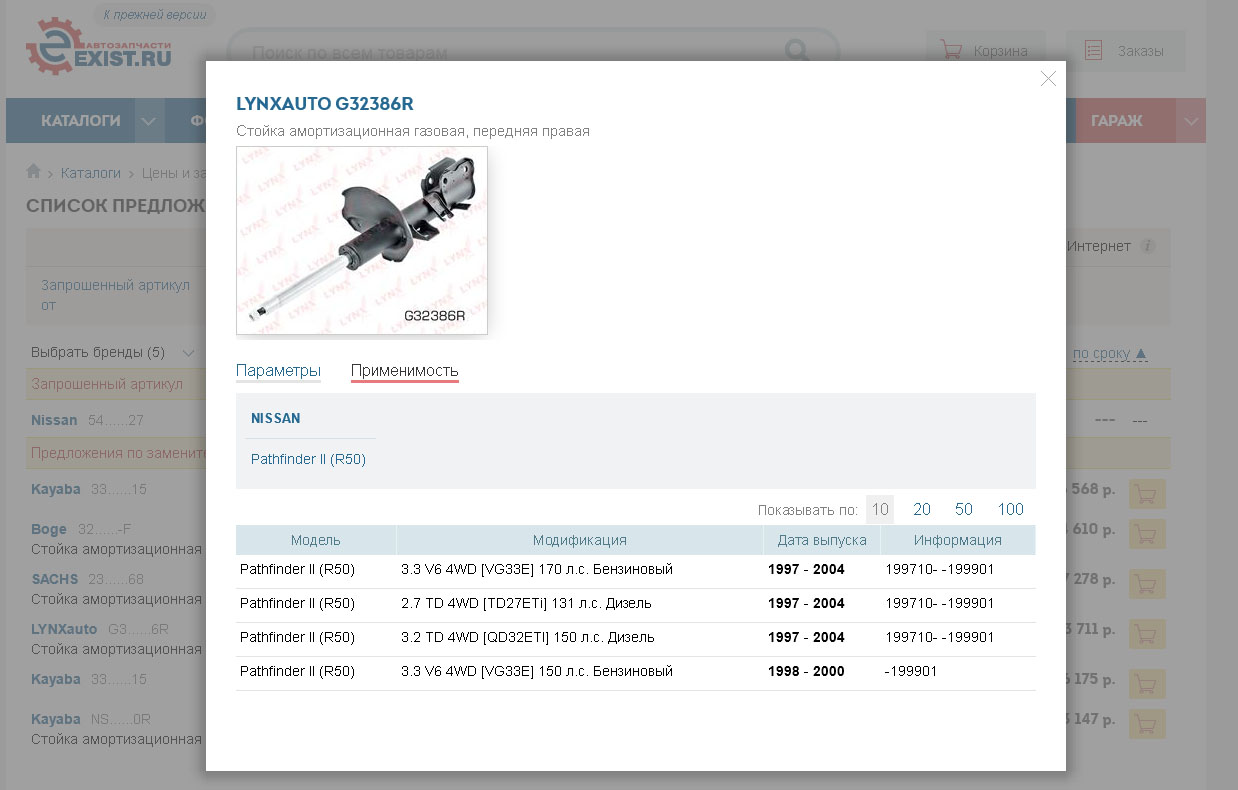Open the Заказы orders button

point(1125,51)
